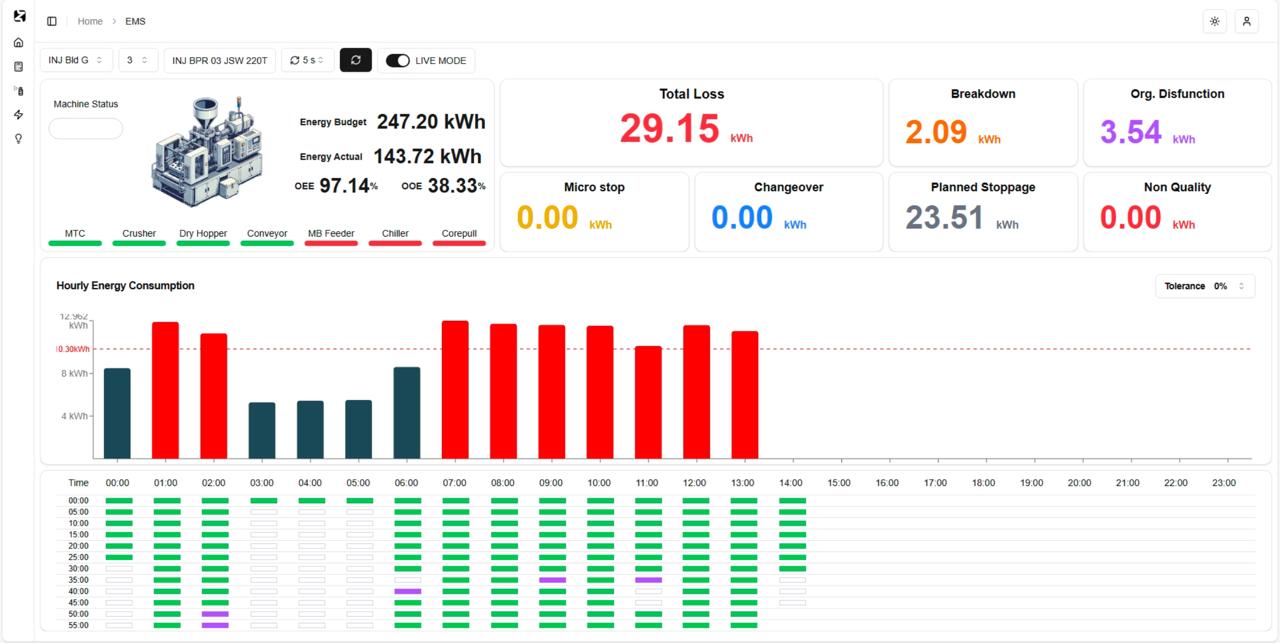Click the app logo at top of sidebar
This screenshot has width=1280, height=643.
pos(19,16)
